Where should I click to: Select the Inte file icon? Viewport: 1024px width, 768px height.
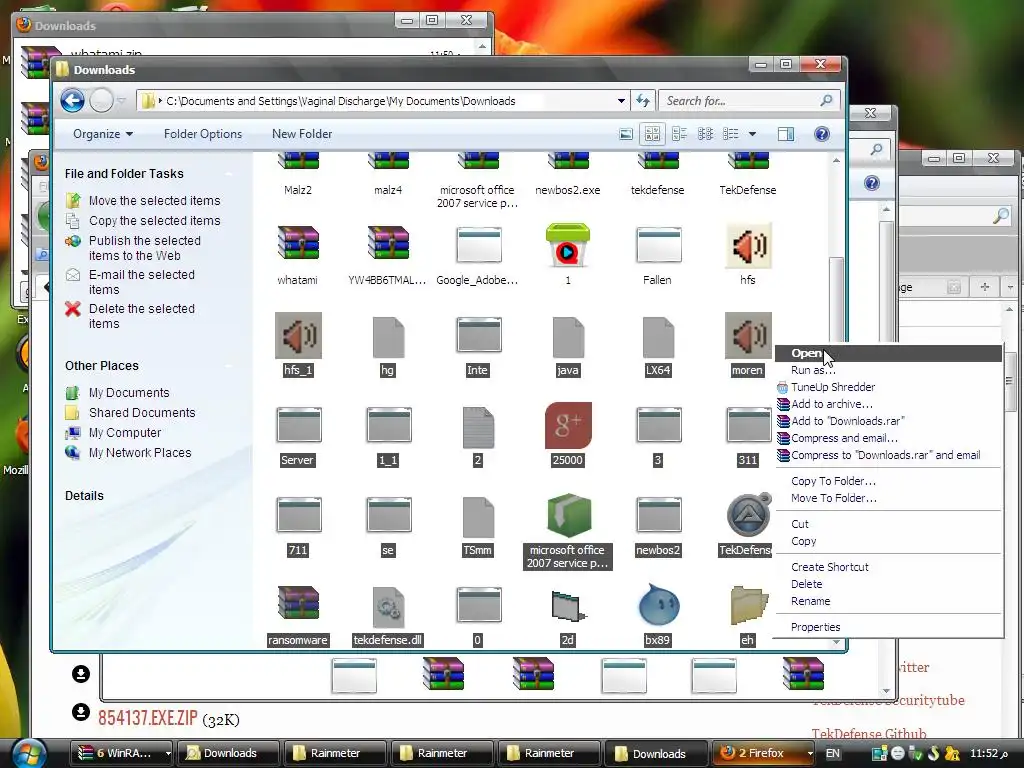tap(478, 335)
